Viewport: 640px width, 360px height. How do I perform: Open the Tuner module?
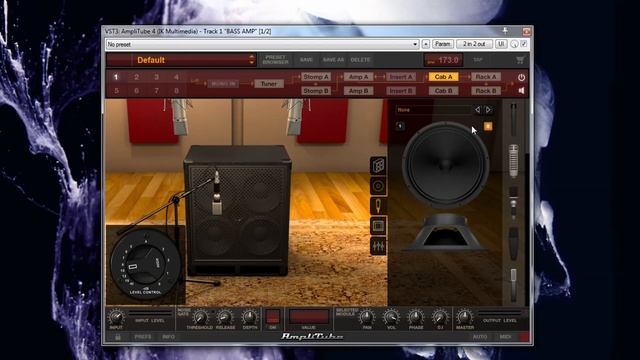coord(269,84)
